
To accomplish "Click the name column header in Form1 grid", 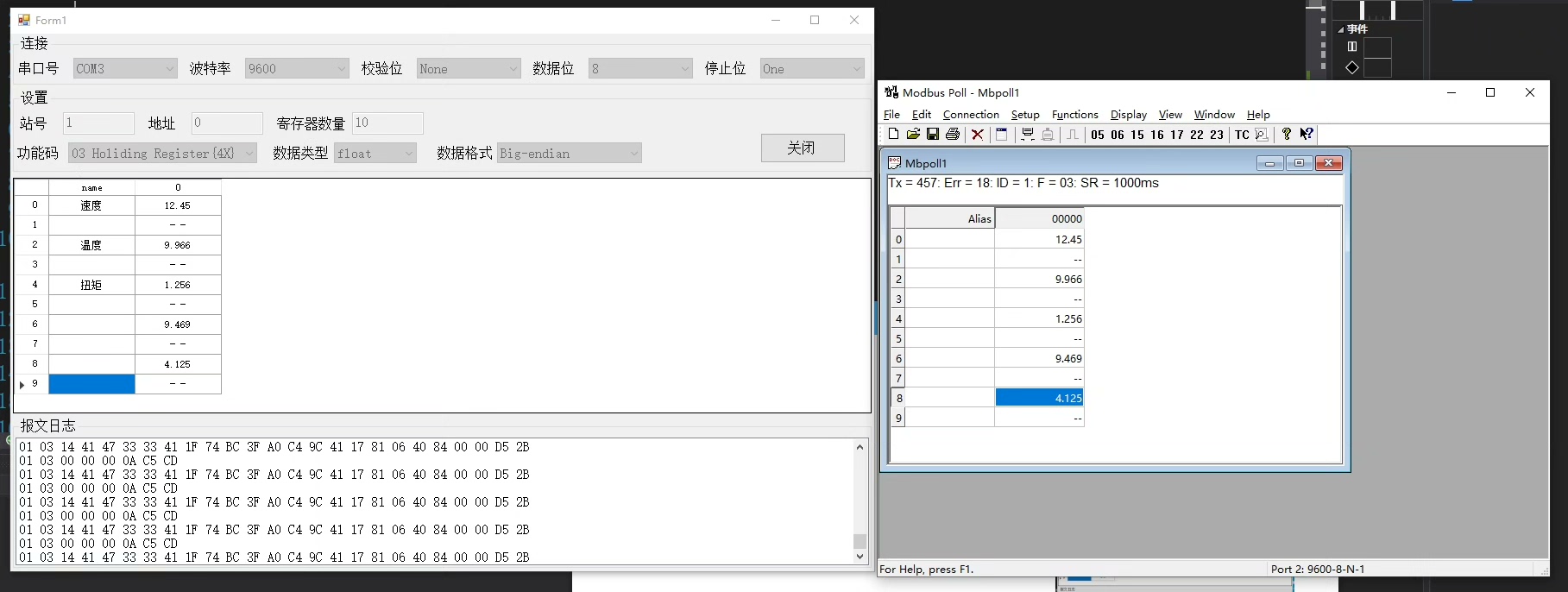I will (91, 187).
